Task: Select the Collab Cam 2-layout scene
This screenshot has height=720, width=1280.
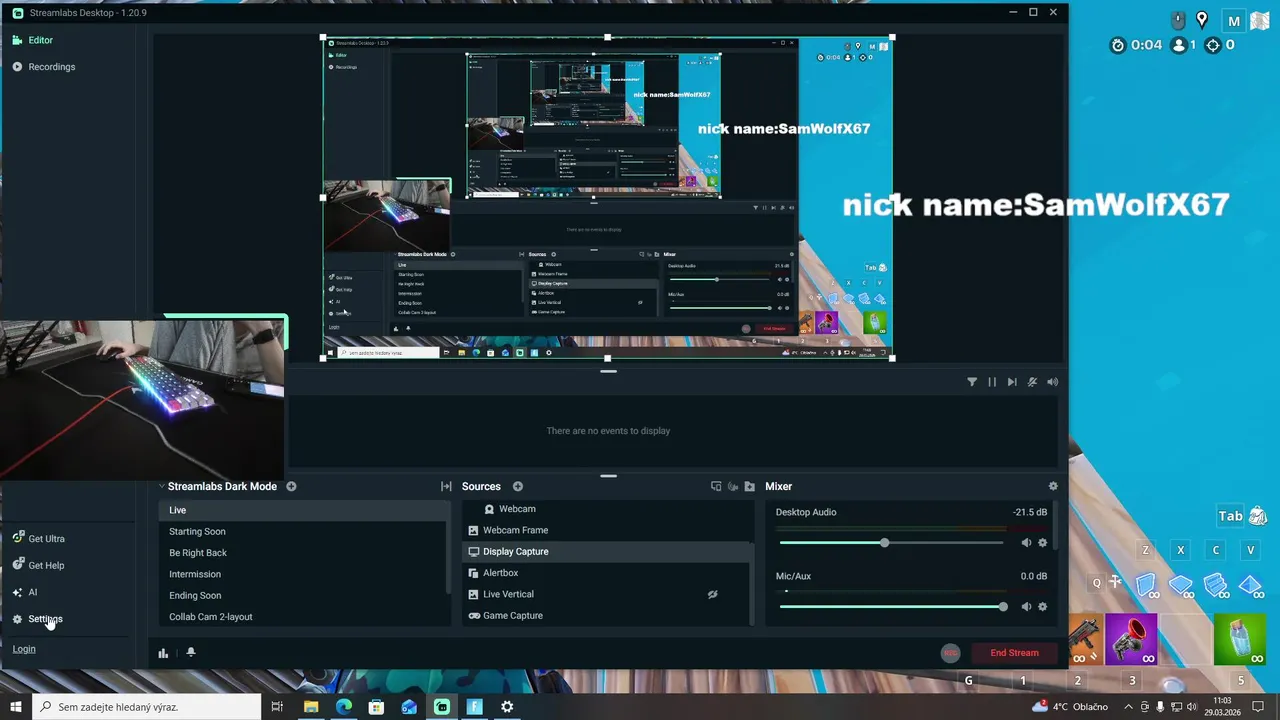Action: pos(304,617)
